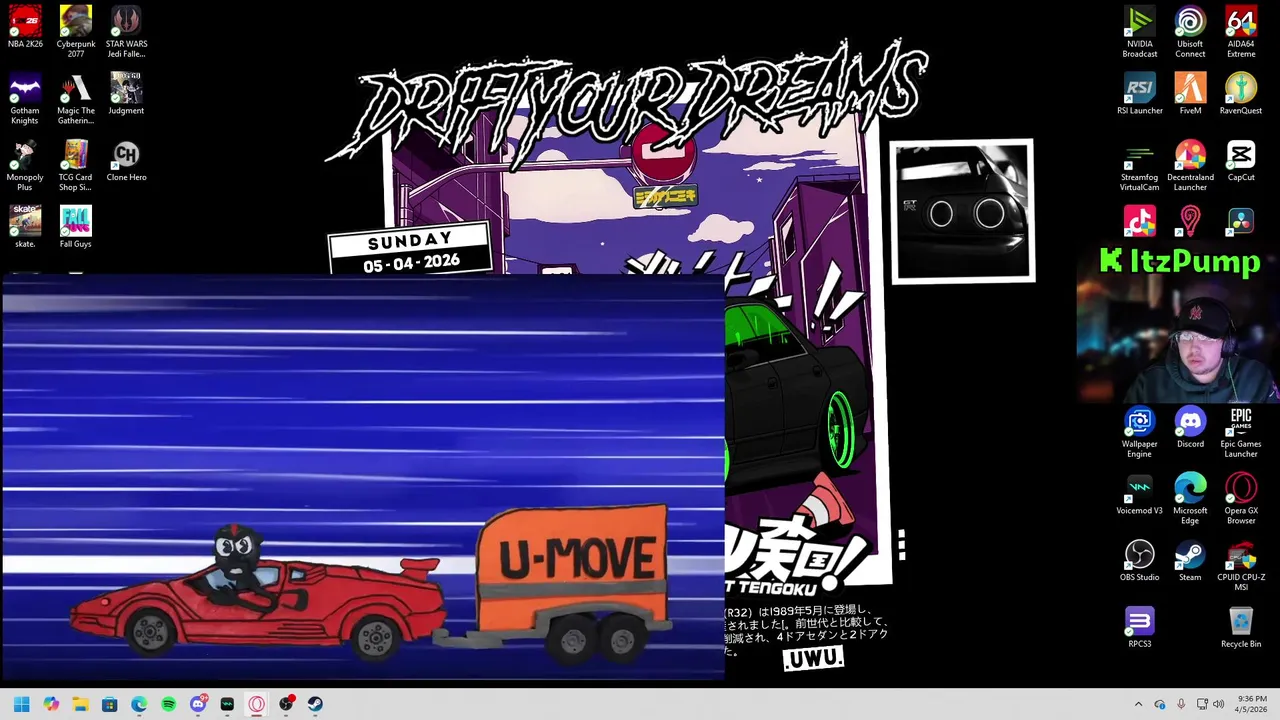This screenshot has height=720, width=1280.
Task: Open the NBA 2K26 desktop shortcut
Action: tap(25, 28)
